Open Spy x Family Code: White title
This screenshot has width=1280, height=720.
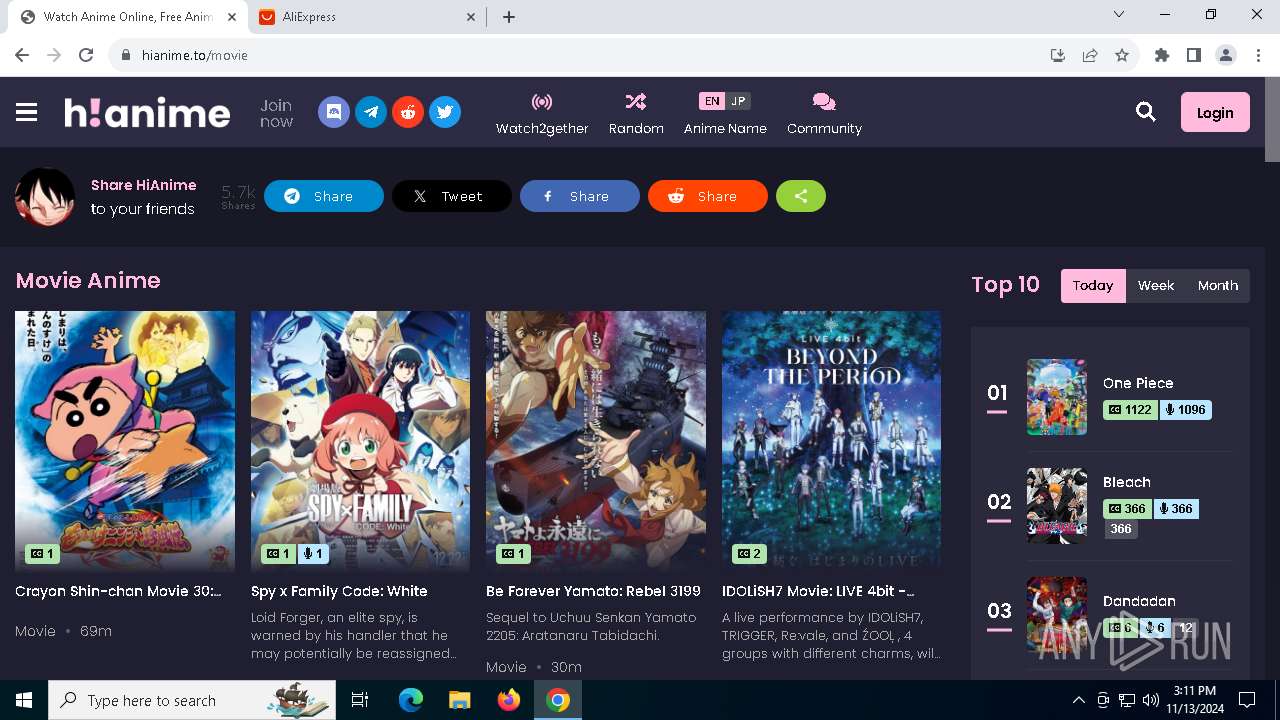click(x=339, y=591)
